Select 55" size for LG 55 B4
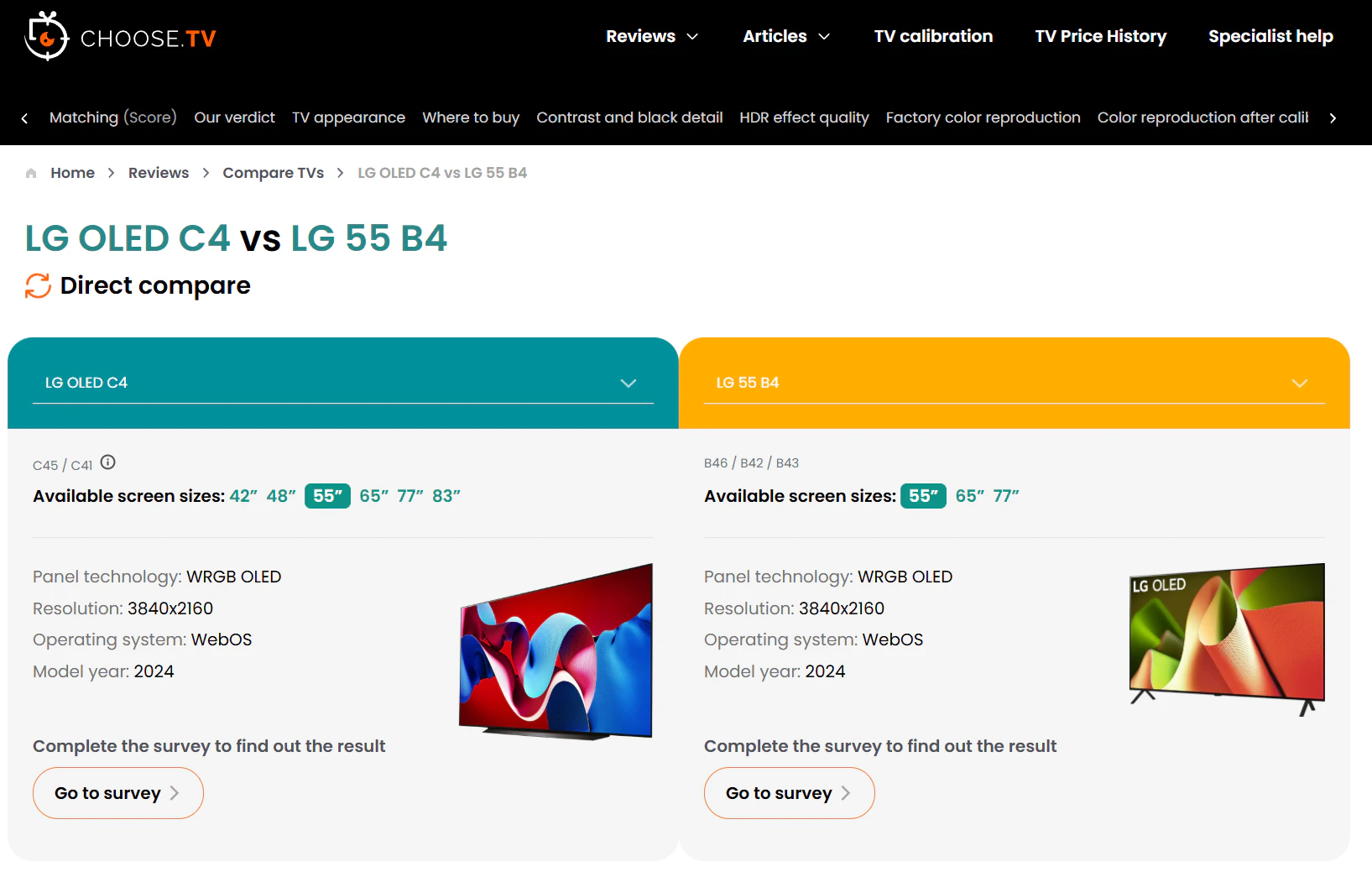Screen dimensions: 1372x877 pyautogui.click(x=923, y=496)
